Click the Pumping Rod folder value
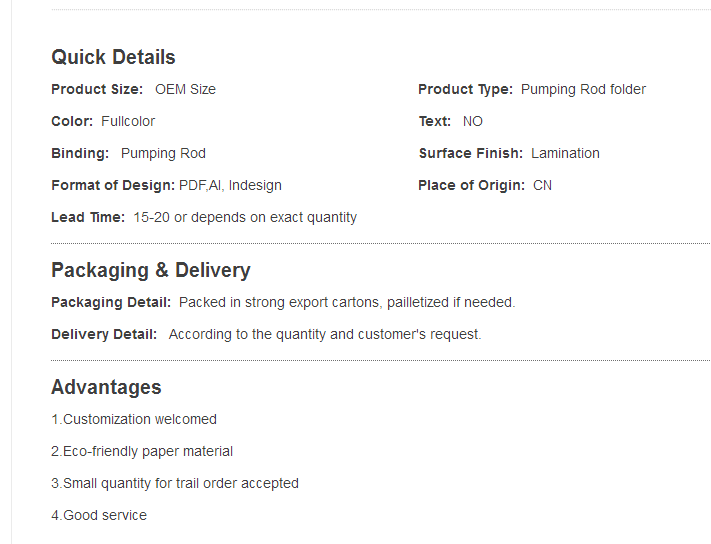This screenshot has width=711, height=544. pos(583,89)
